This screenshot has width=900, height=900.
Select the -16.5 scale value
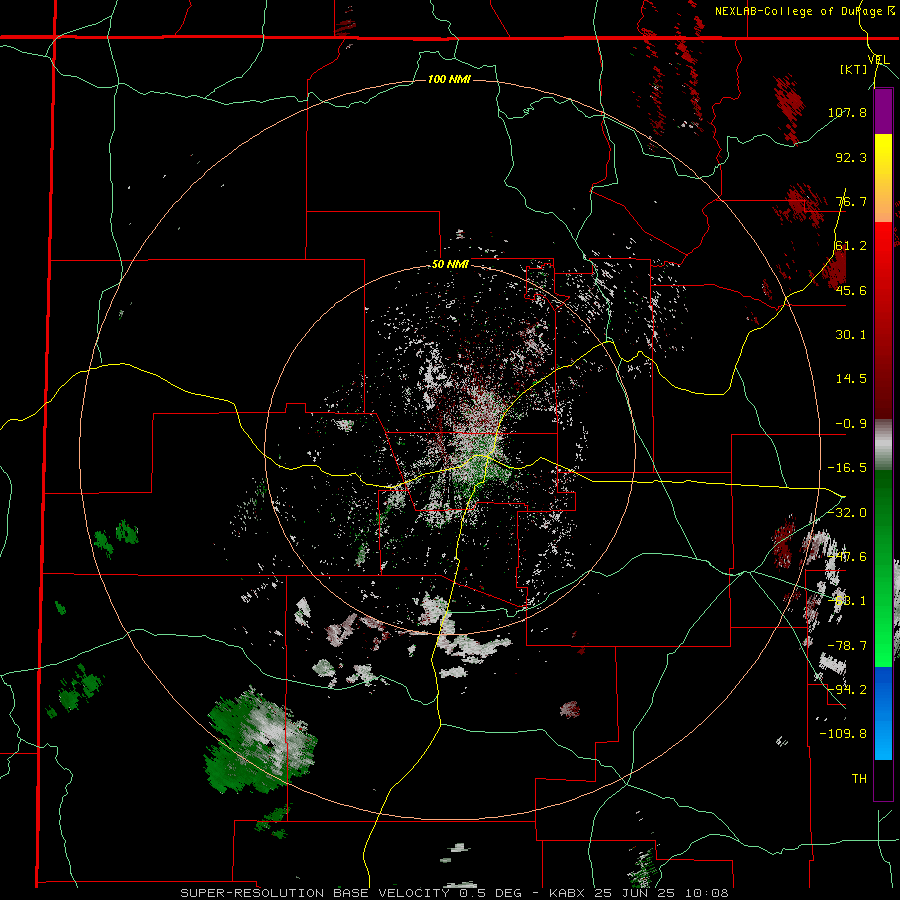coord(847,468)
